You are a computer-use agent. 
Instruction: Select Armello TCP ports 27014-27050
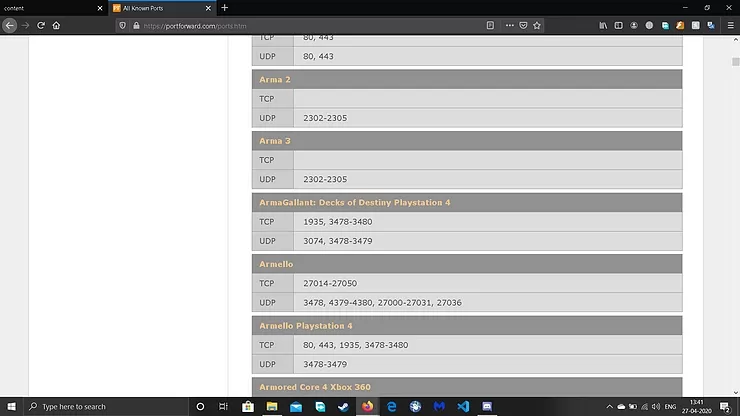tap(330, 283)
